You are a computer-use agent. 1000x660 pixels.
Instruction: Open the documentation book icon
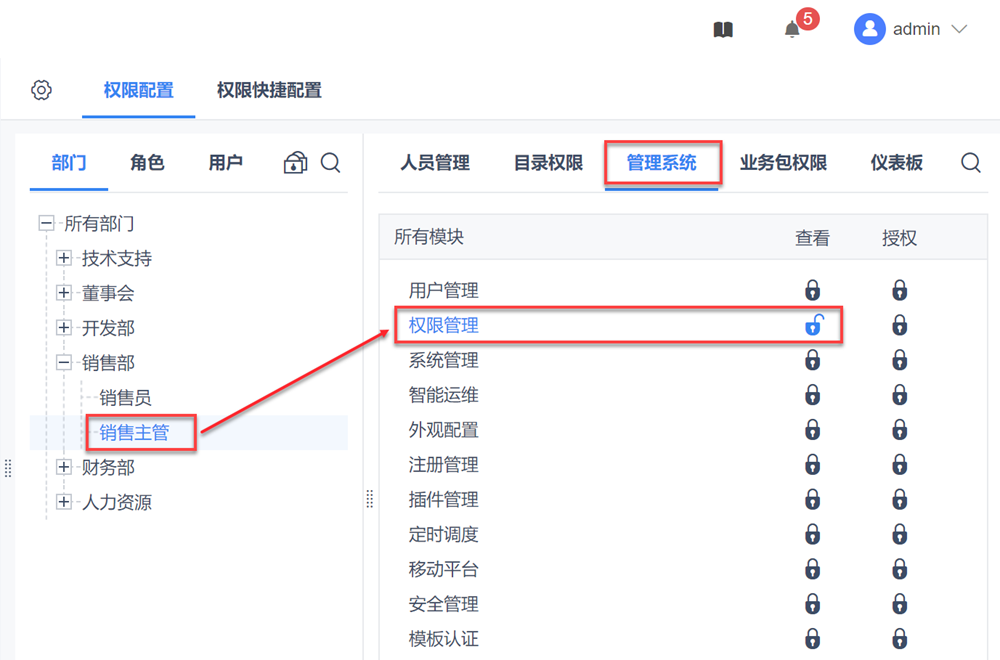(x=723, y=30)
